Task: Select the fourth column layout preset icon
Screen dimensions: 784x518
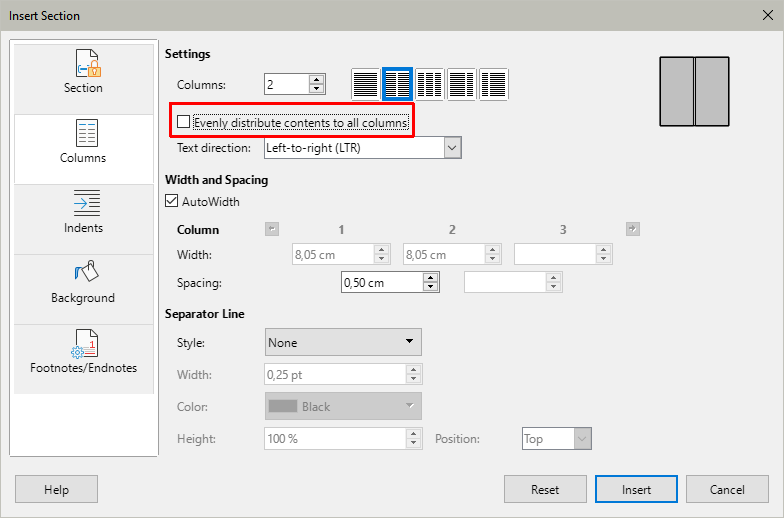Action: click(462, 84)
